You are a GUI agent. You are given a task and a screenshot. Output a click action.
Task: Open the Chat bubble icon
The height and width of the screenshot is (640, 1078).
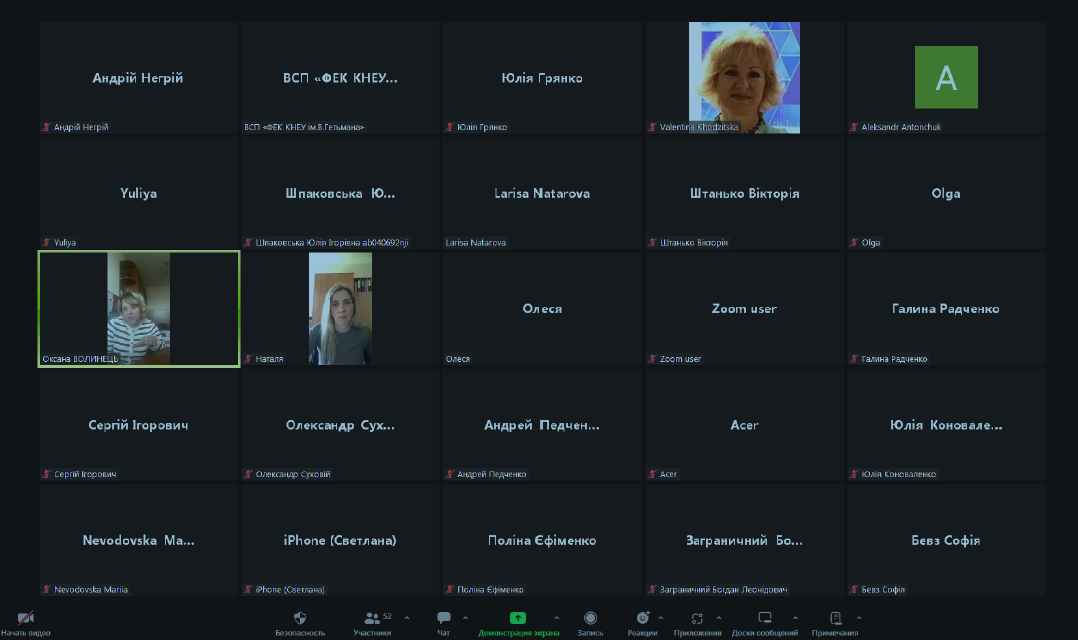[x=443, y=618]
